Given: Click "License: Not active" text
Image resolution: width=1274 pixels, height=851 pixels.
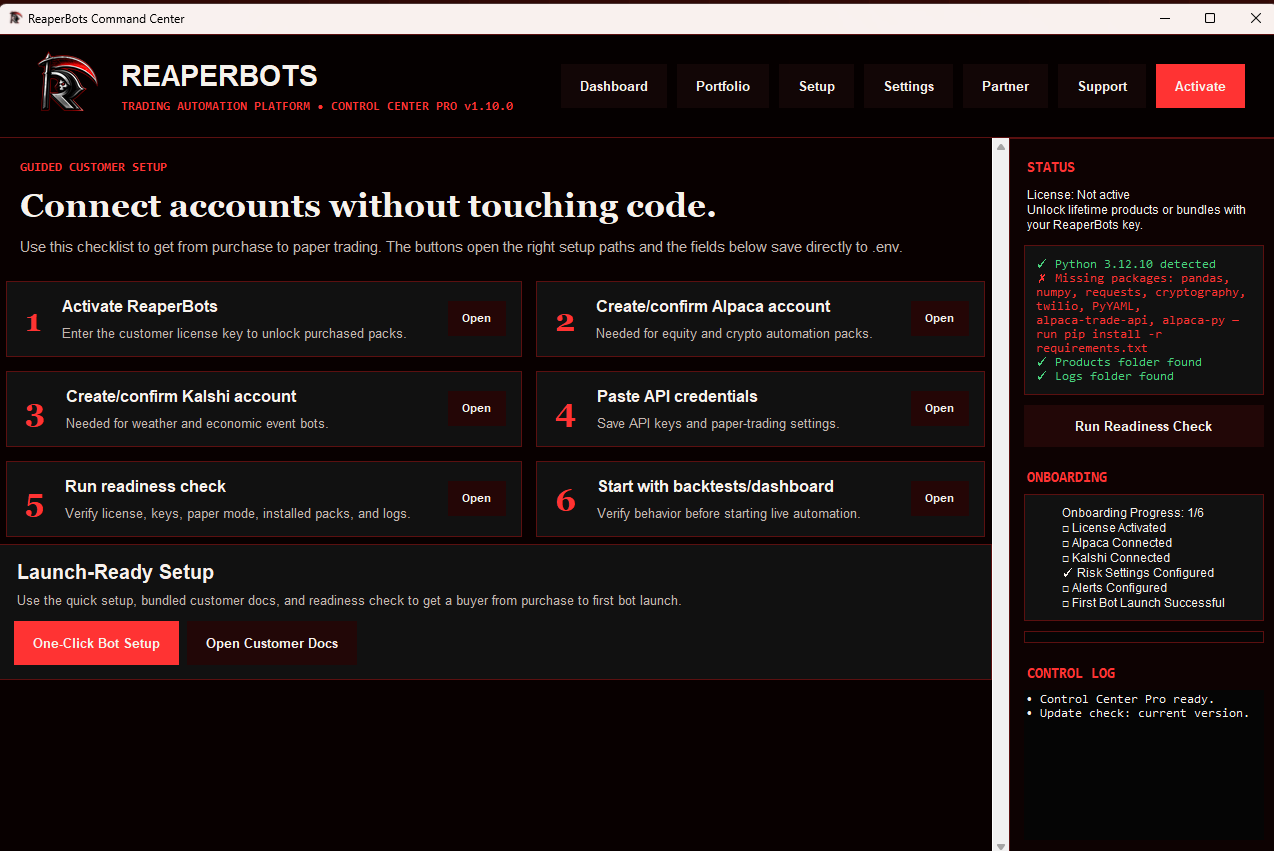Looking at the screenshot, I should pyautogui.click(x=1078, y=195).
